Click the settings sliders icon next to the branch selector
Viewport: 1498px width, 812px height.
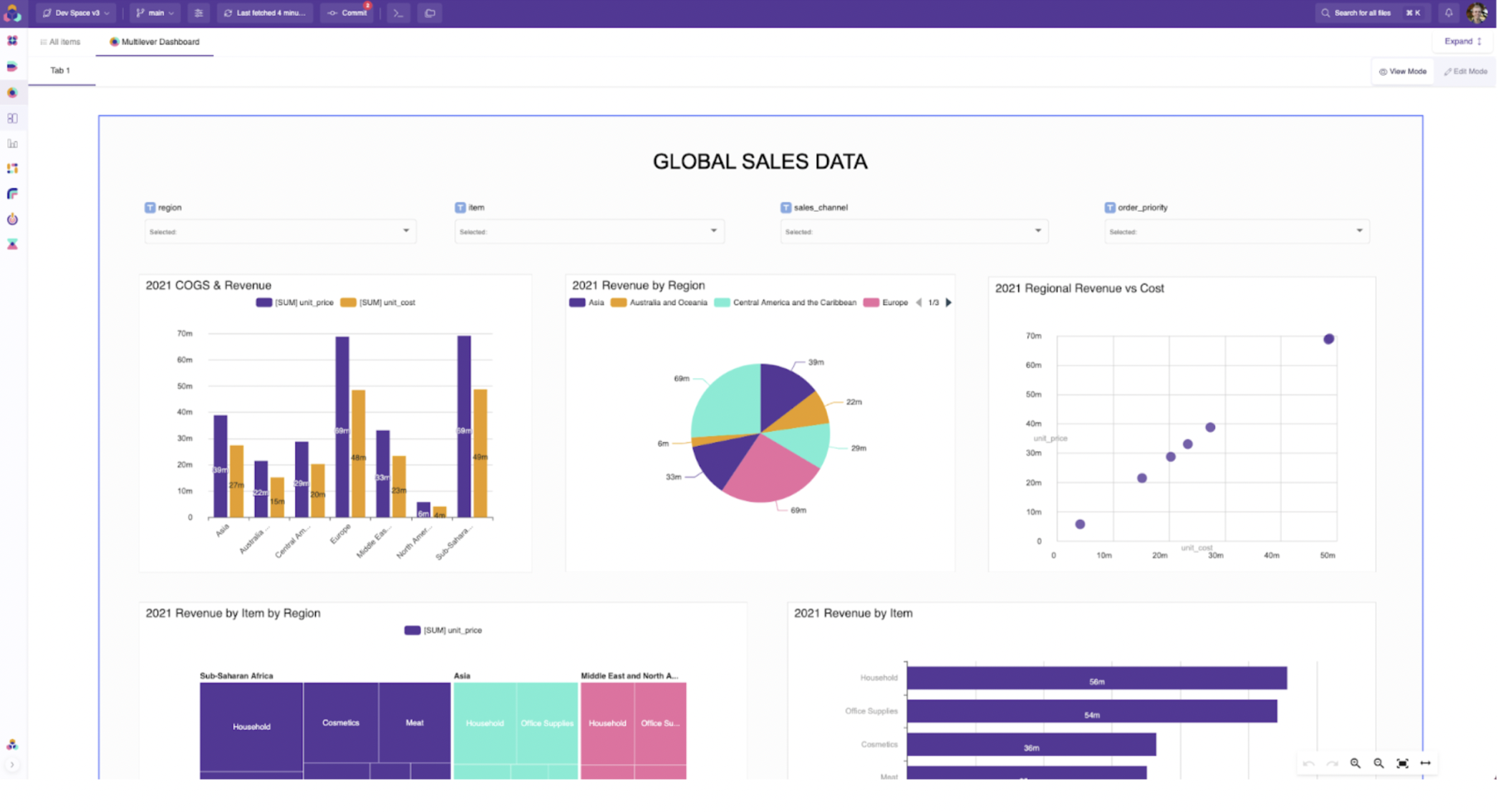198,12
